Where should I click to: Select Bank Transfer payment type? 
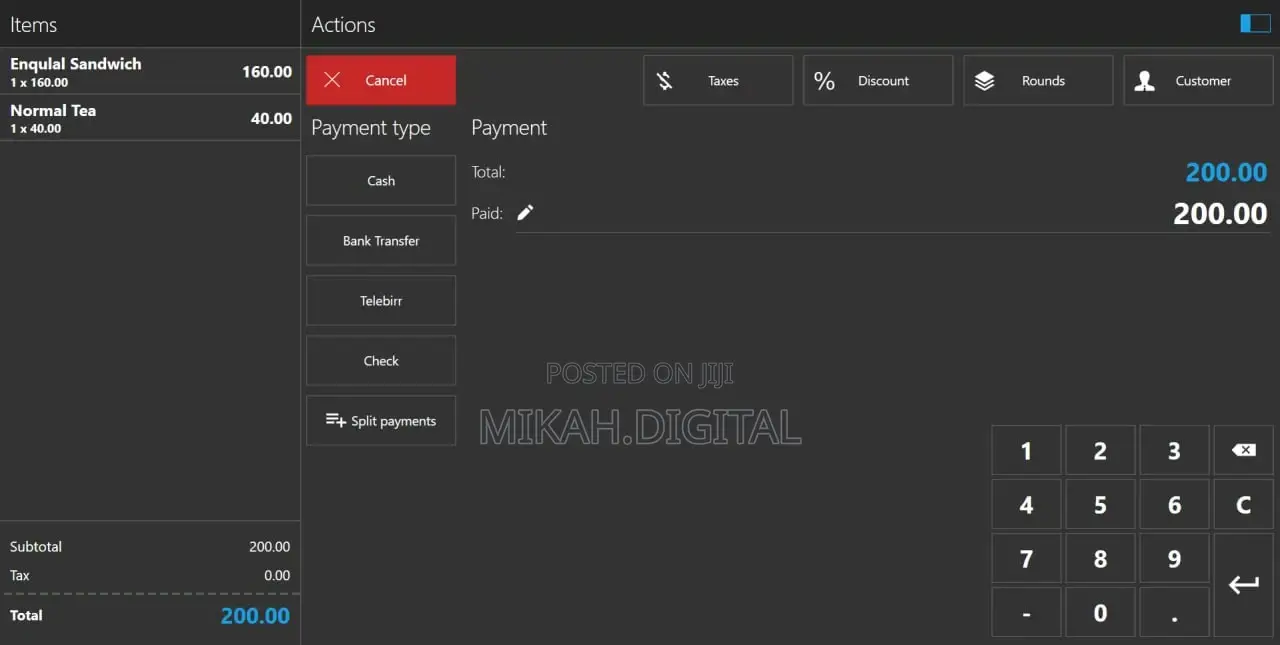tap(380, 240)
